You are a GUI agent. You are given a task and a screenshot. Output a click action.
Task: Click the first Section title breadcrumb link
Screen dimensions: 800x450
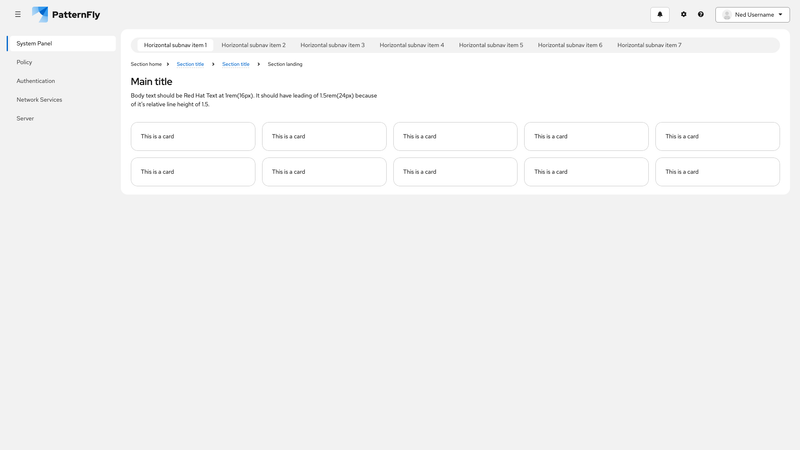click(190, 64)
